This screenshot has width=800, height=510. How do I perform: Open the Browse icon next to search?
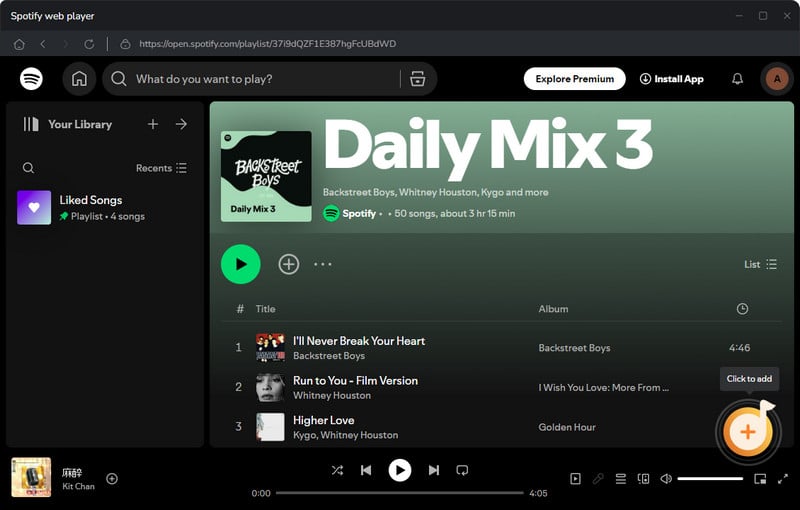418,79
